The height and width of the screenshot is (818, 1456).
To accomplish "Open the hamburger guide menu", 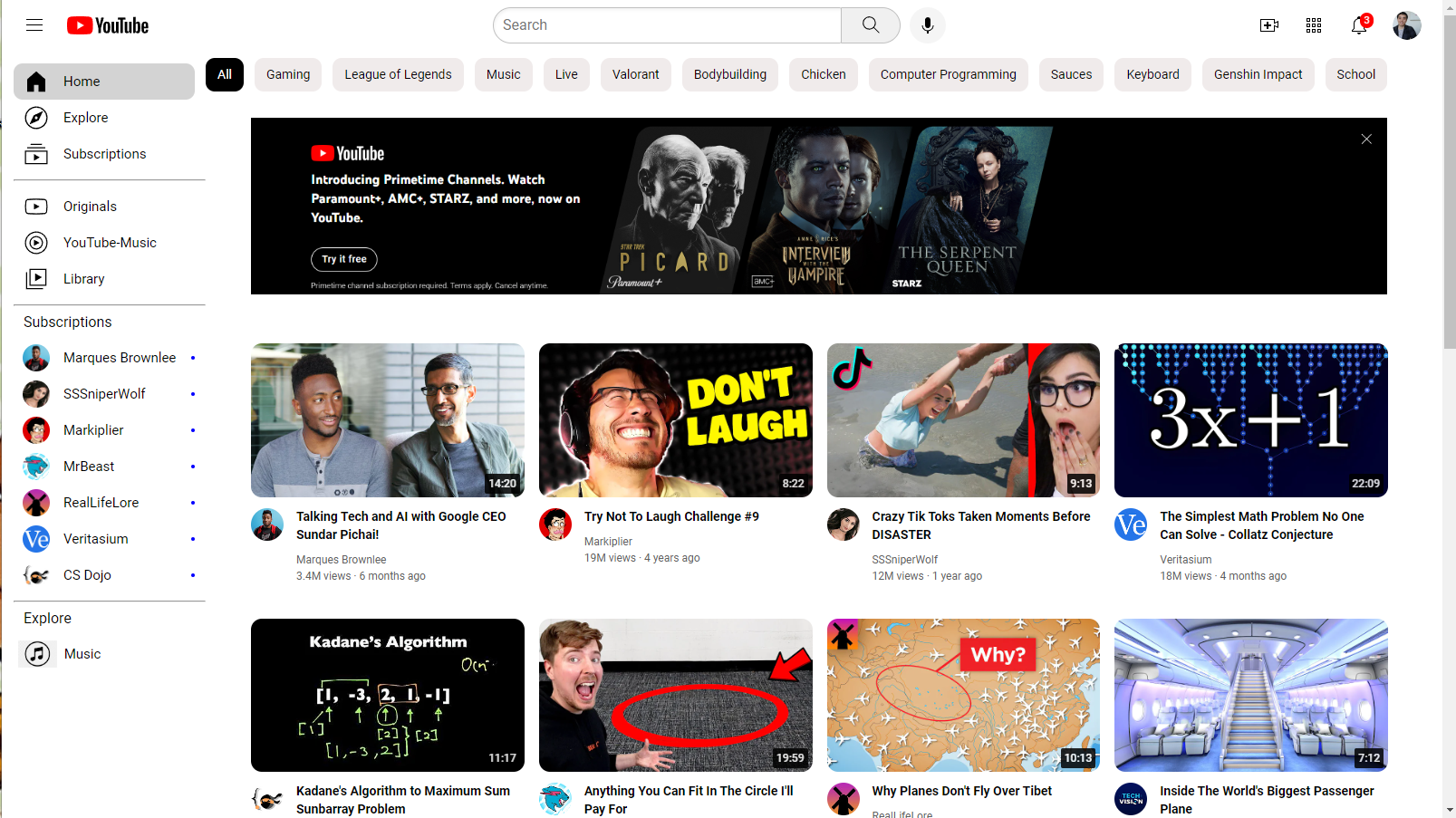I will pyautogui.click(x=34, y=25).
